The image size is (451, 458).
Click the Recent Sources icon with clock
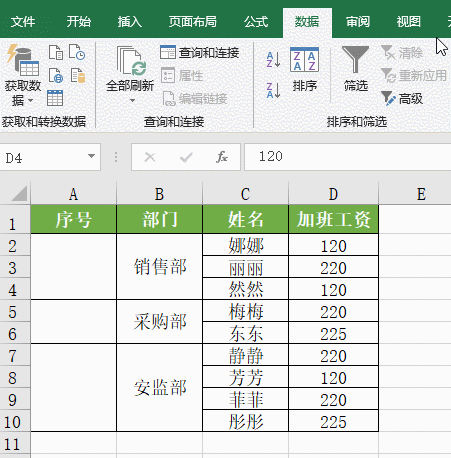[77, 52]
